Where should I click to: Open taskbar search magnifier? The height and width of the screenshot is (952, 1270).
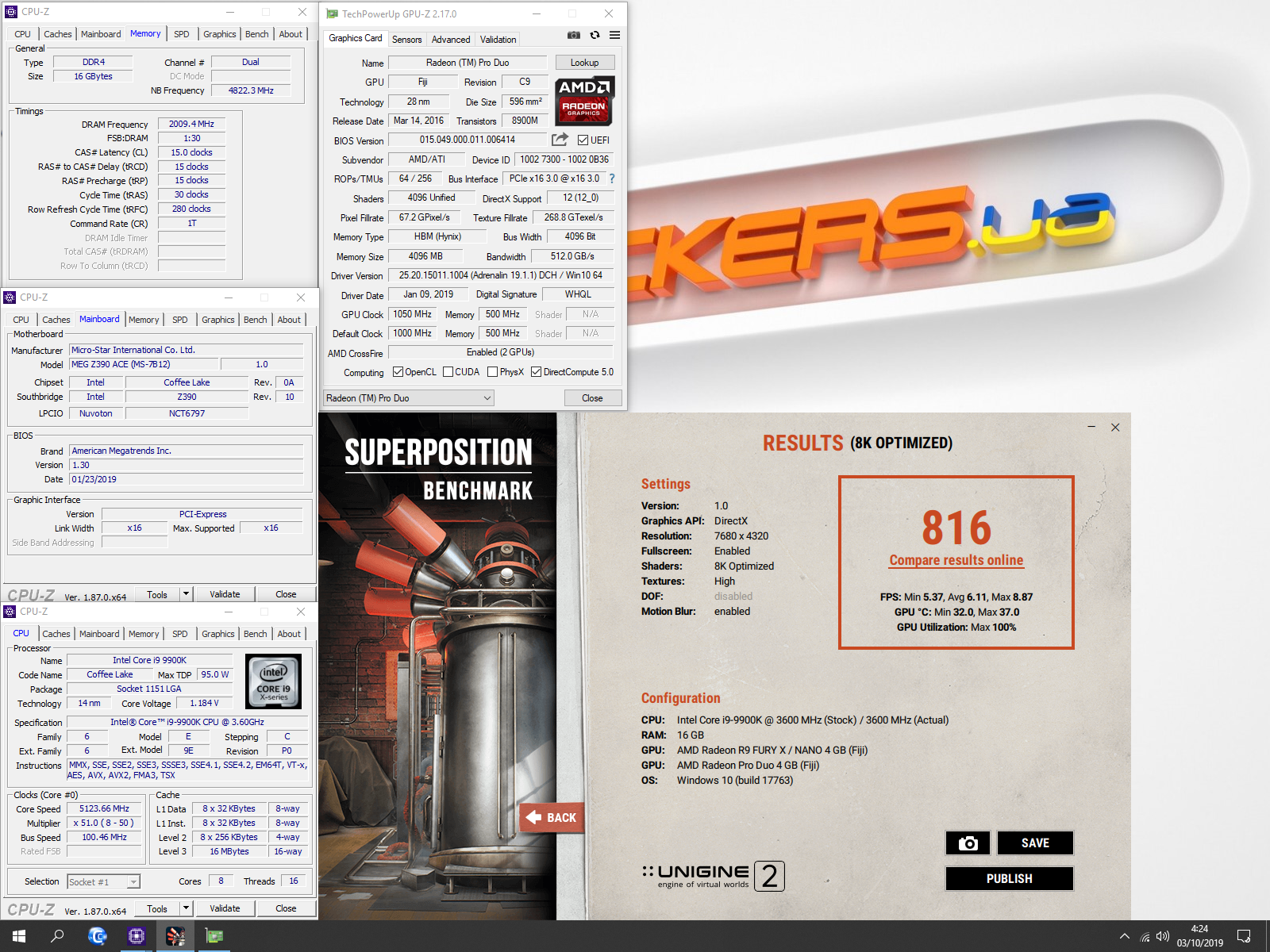coord(57,936)
